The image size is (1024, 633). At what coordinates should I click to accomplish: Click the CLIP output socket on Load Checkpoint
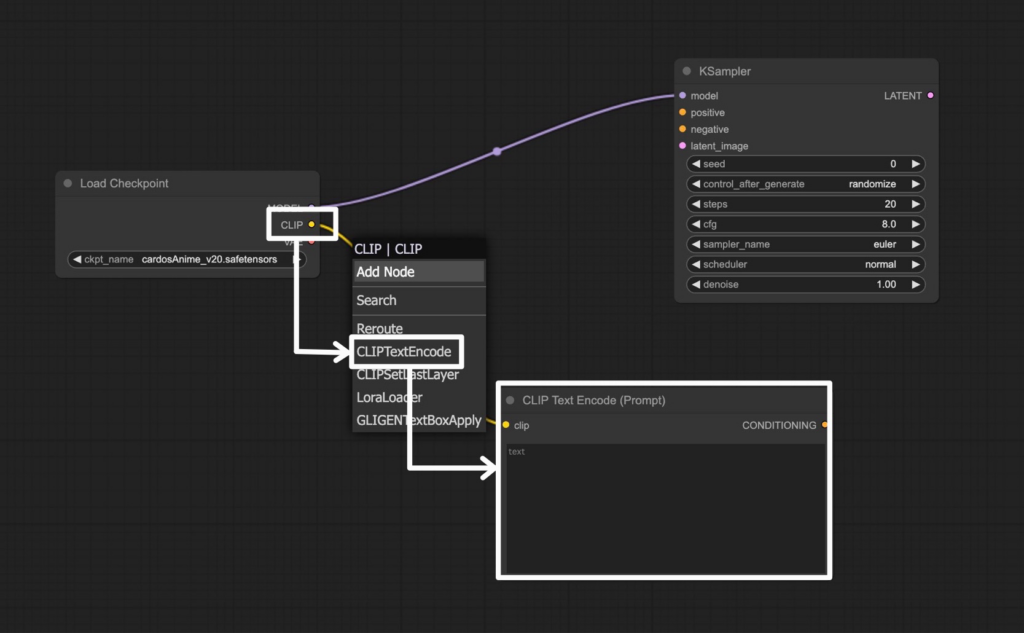tap(312, 225)
